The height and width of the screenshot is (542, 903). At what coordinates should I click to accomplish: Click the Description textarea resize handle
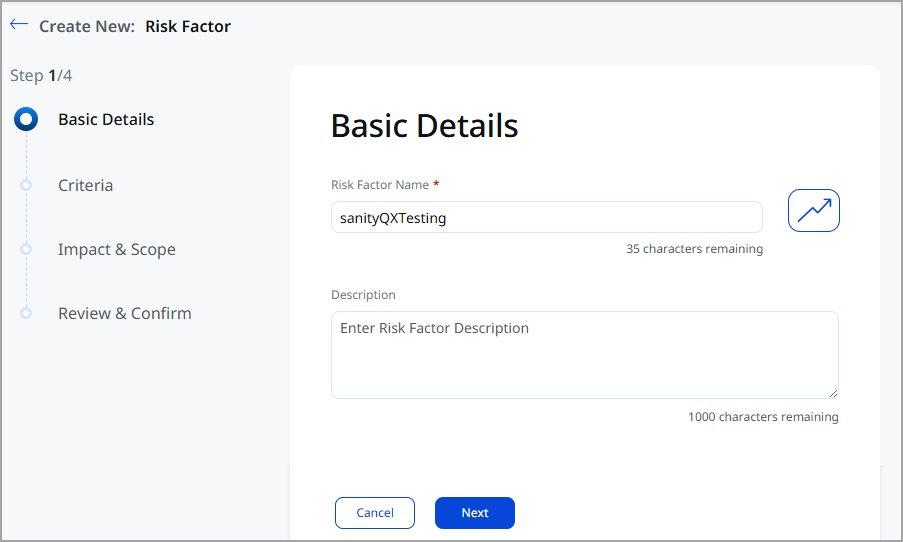[832, 393]
